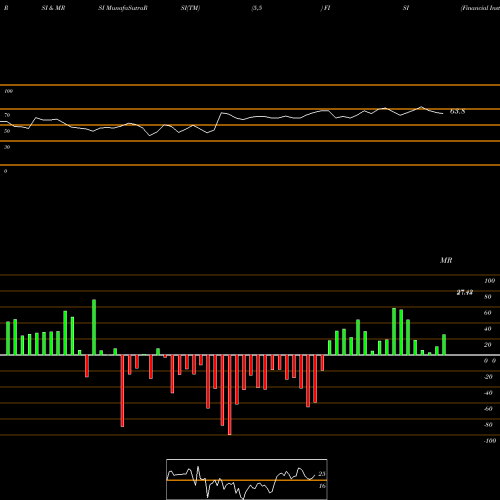Click the 20 label on the MR right axis
The width and height of the screenshot is (500, 500).
pyautogui.click(x=488, y=345)
